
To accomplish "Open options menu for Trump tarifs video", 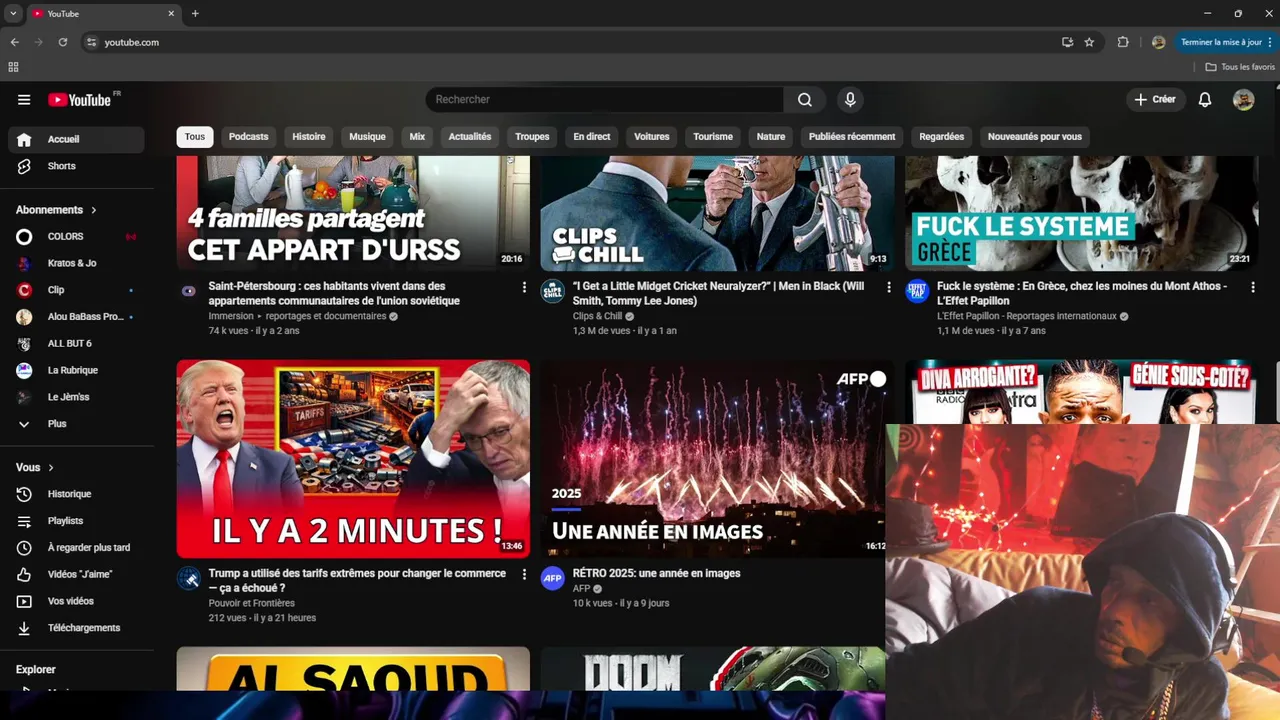I will click(x=524, y=575).
